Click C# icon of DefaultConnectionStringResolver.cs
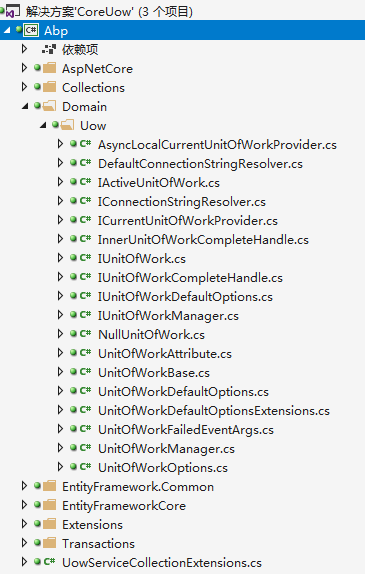This screenshot has width=365, height=574. 85,163
